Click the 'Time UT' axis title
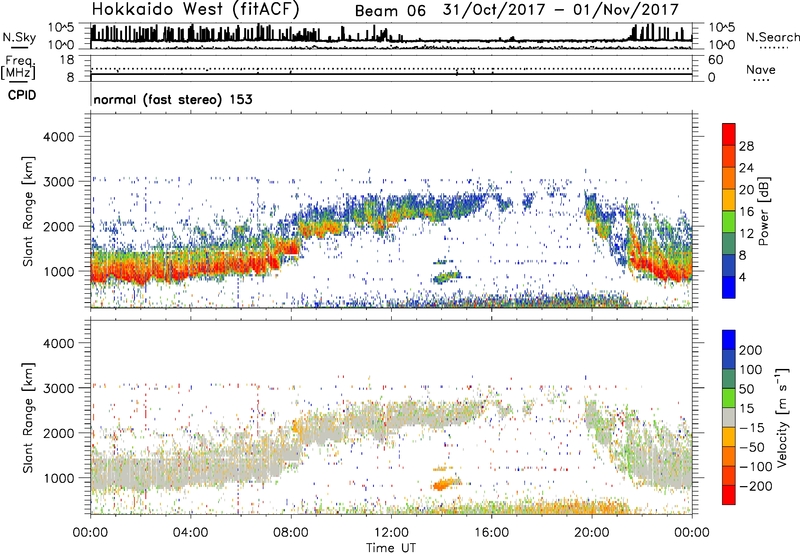 pyautogui.click(x=391, y=548)
